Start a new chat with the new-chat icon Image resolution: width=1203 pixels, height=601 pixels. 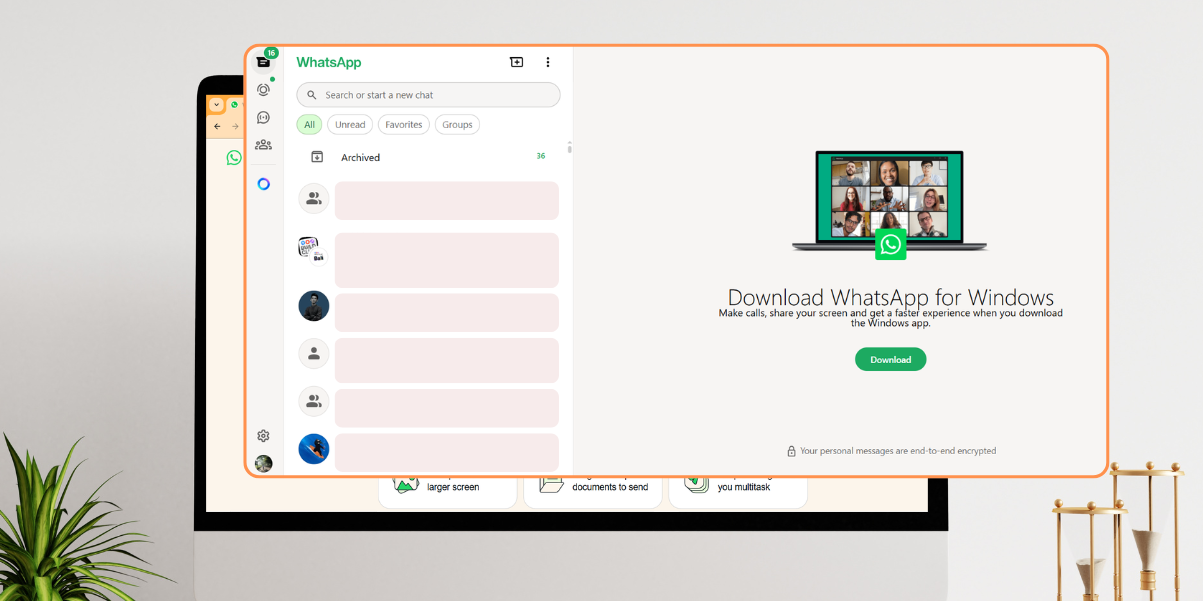click(x=516, y=61)
